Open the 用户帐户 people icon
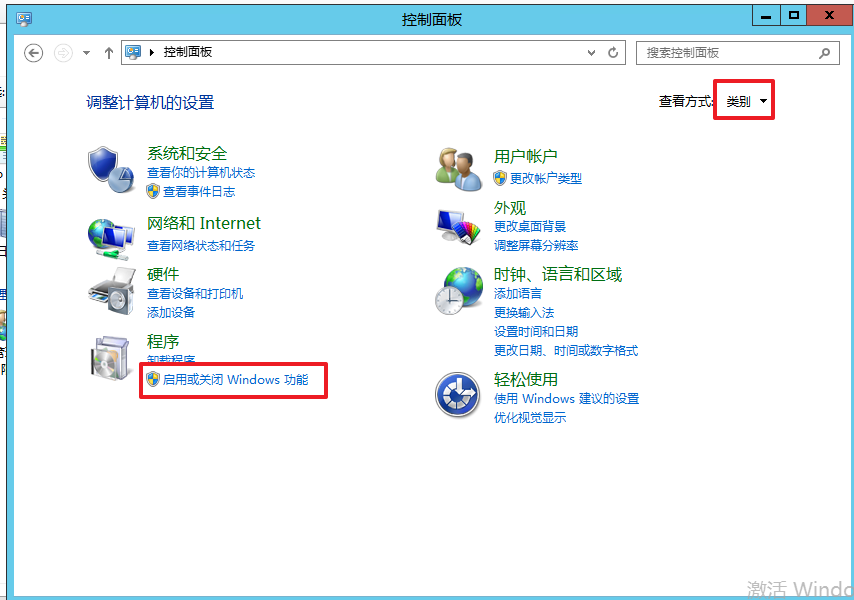 tap(459, 169)
